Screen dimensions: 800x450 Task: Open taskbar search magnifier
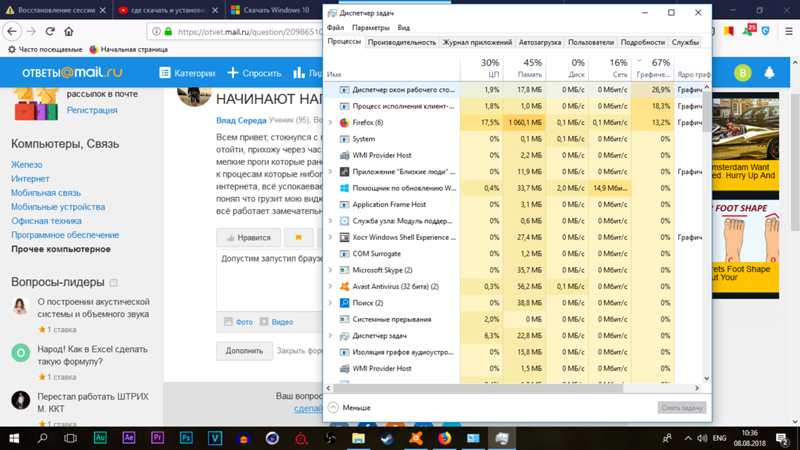tap(42, 438)
